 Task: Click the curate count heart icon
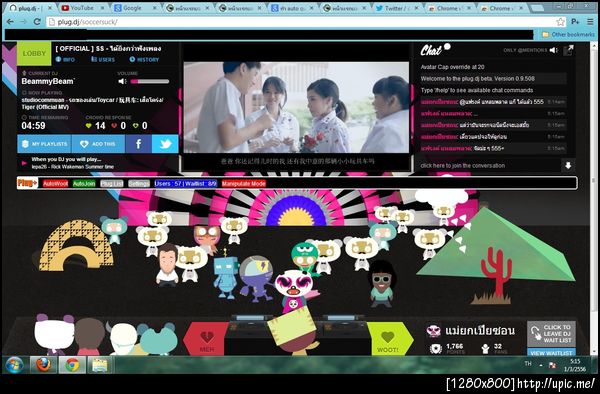[x=135, y=125]
